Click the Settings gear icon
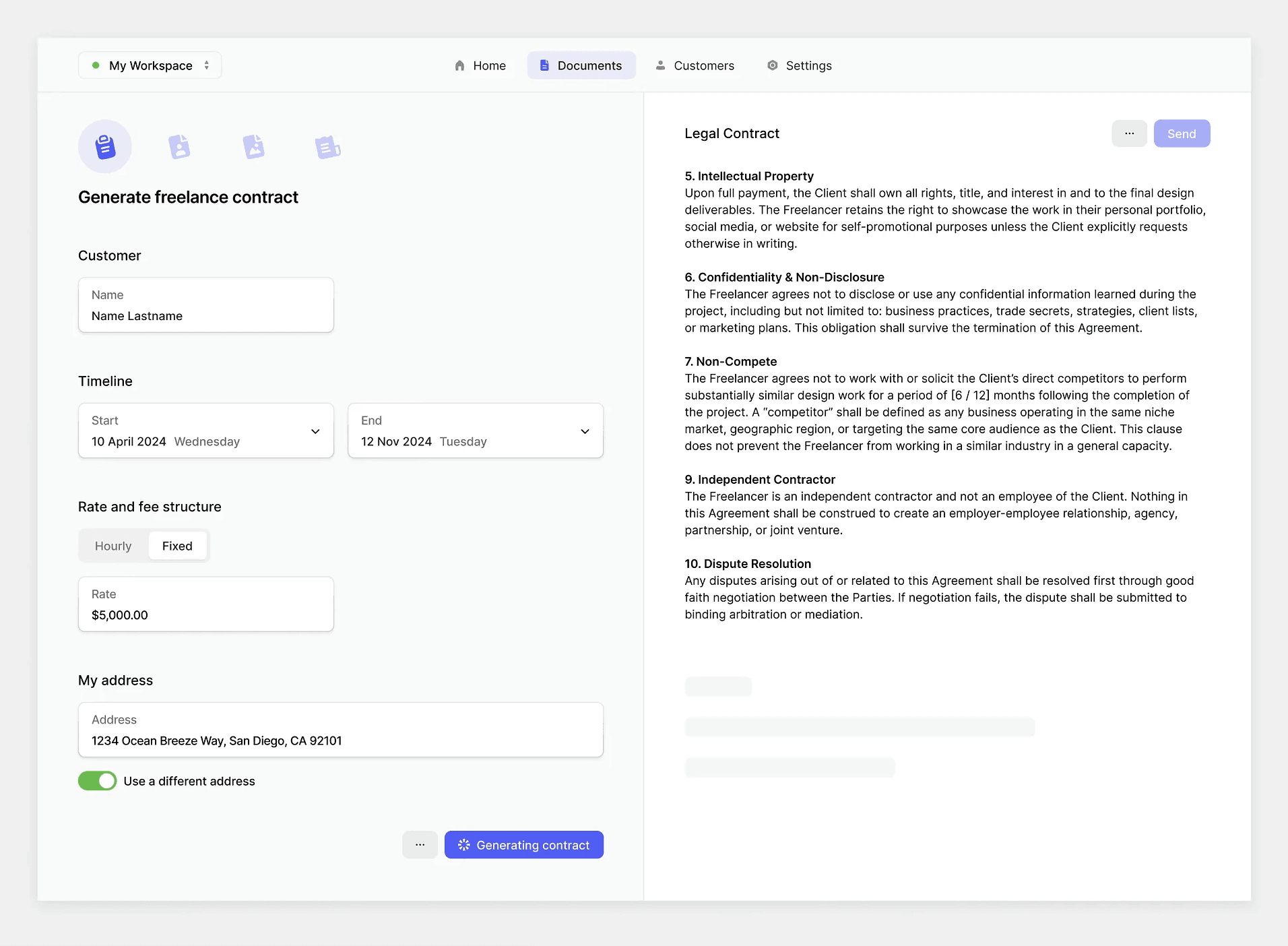 click(x=771, y=65)
